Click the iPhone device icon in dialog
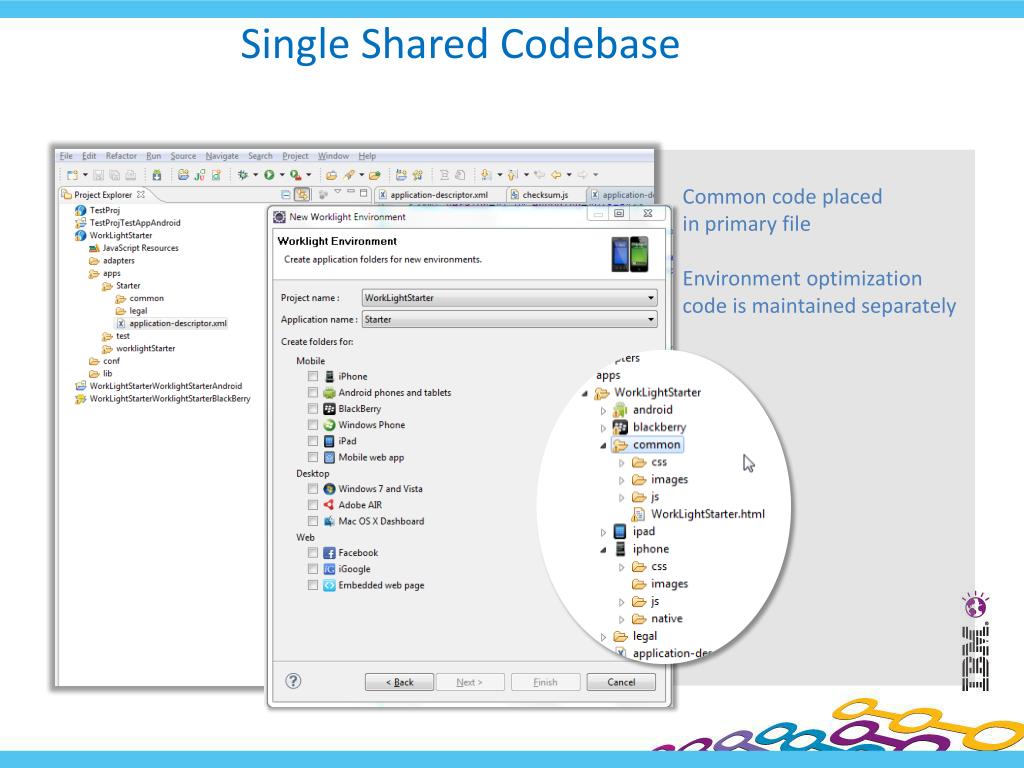The width and height of the screenshot is (1024, 768). 330,376
